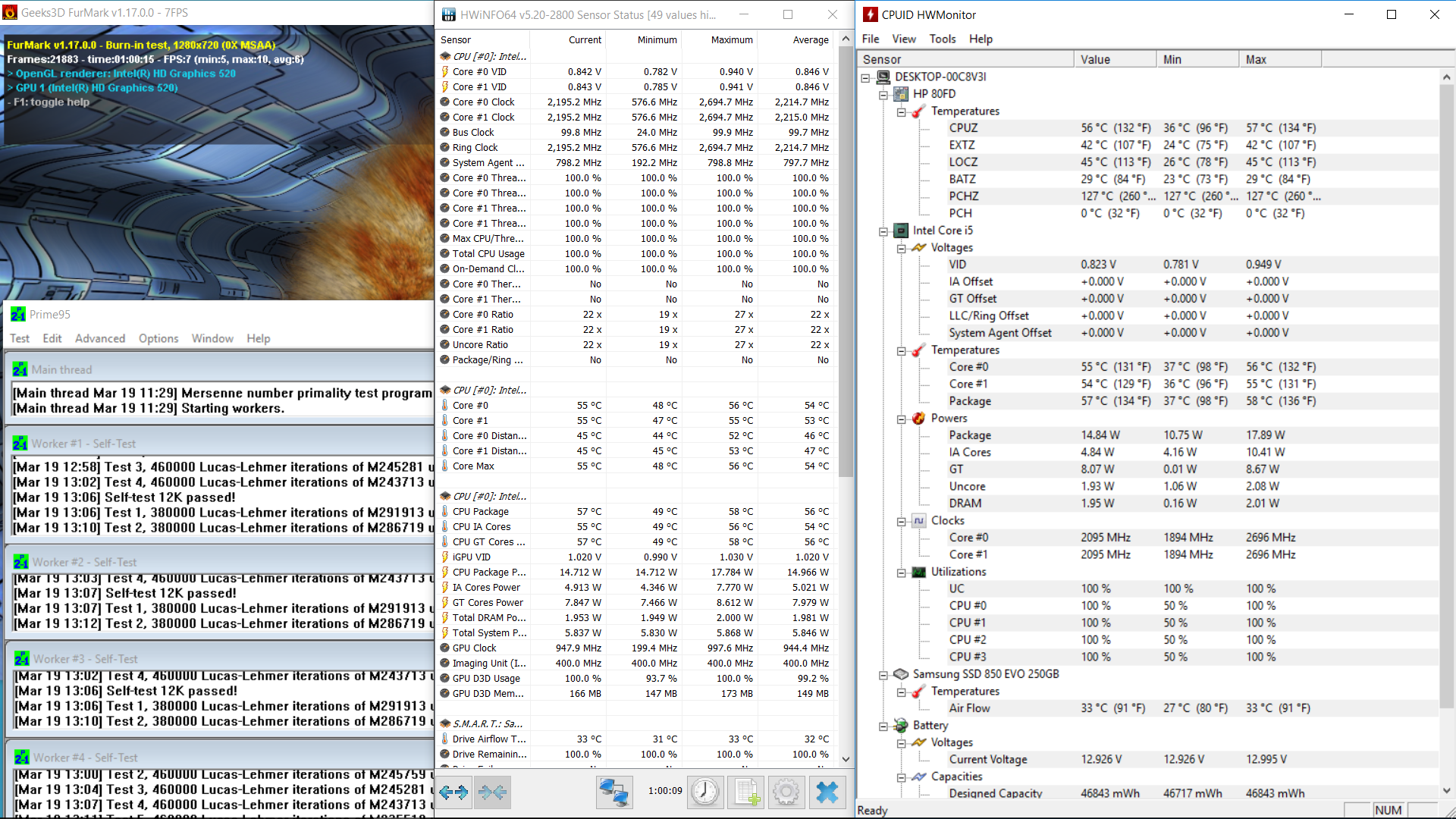Open Prime95 Edit menu
Viewport: 1456px width, 819px height.
[x=52, y=338]
